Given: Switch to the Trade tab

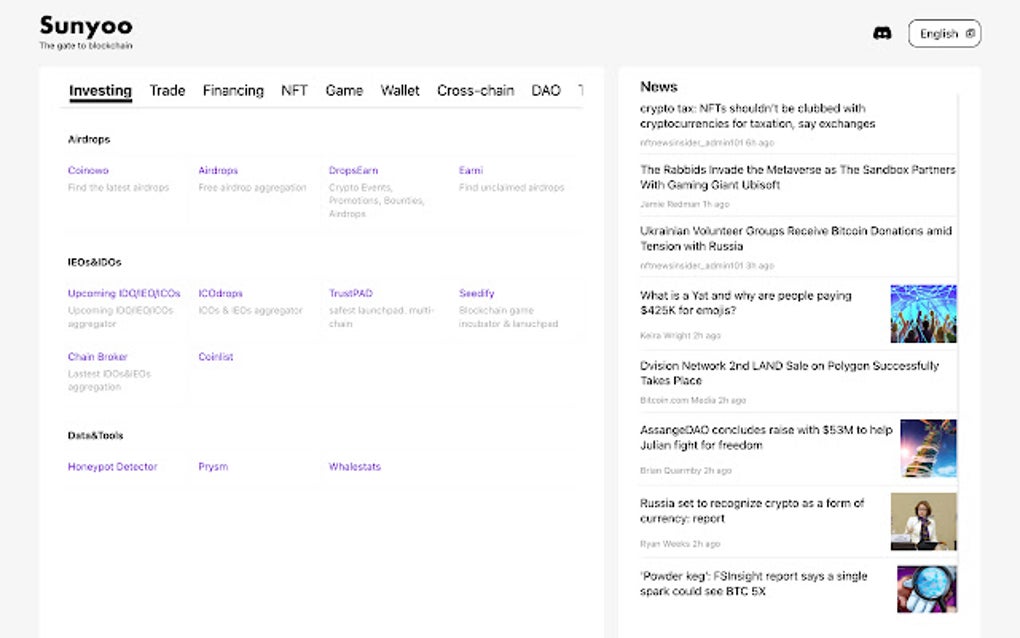Looking at the screenshot, I should click(167, 90).
